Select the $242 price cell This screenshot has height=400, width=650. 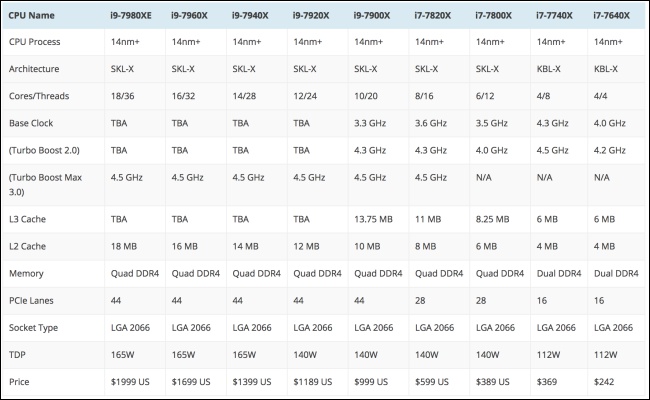[x=604, y=382]
